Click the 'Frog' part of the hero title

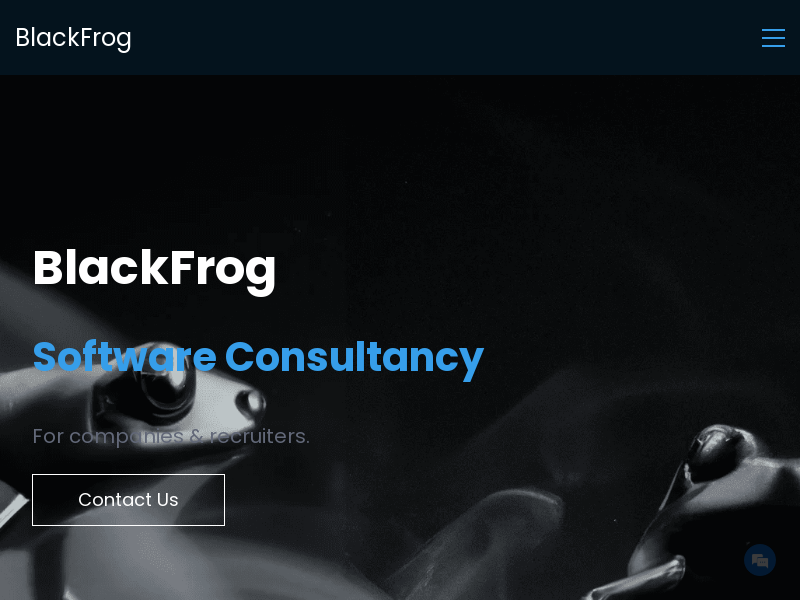222,270
